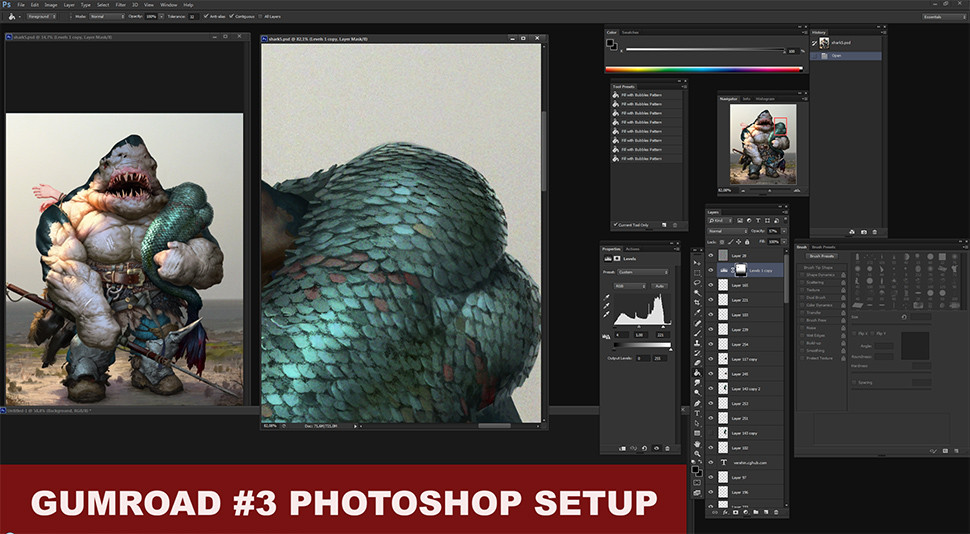Toggle the Anti-alias checkbox

[x=206, y=17]
